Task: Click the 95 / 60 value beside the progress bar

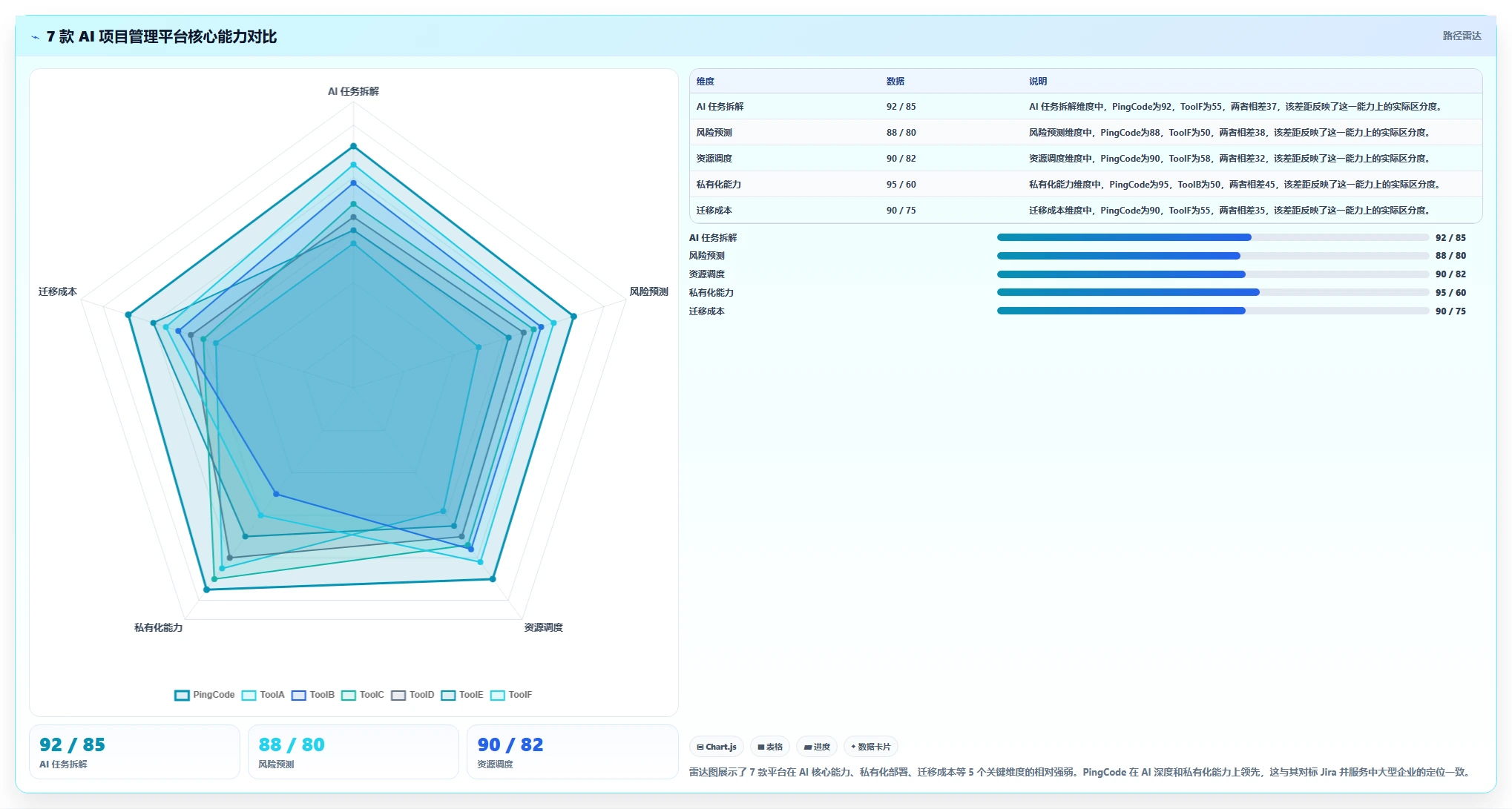Action: pyautogui.click(x=1450, y=293)
